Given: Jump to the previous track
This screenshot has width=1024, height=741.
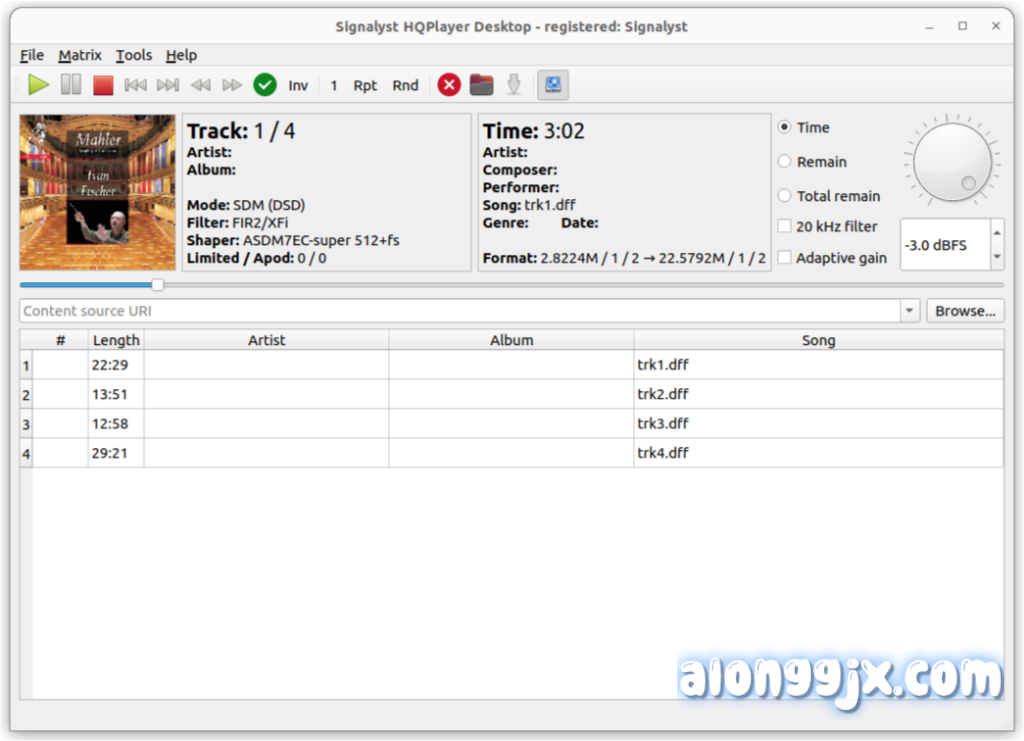Looking at the screenshot, I should coord(135,85).
